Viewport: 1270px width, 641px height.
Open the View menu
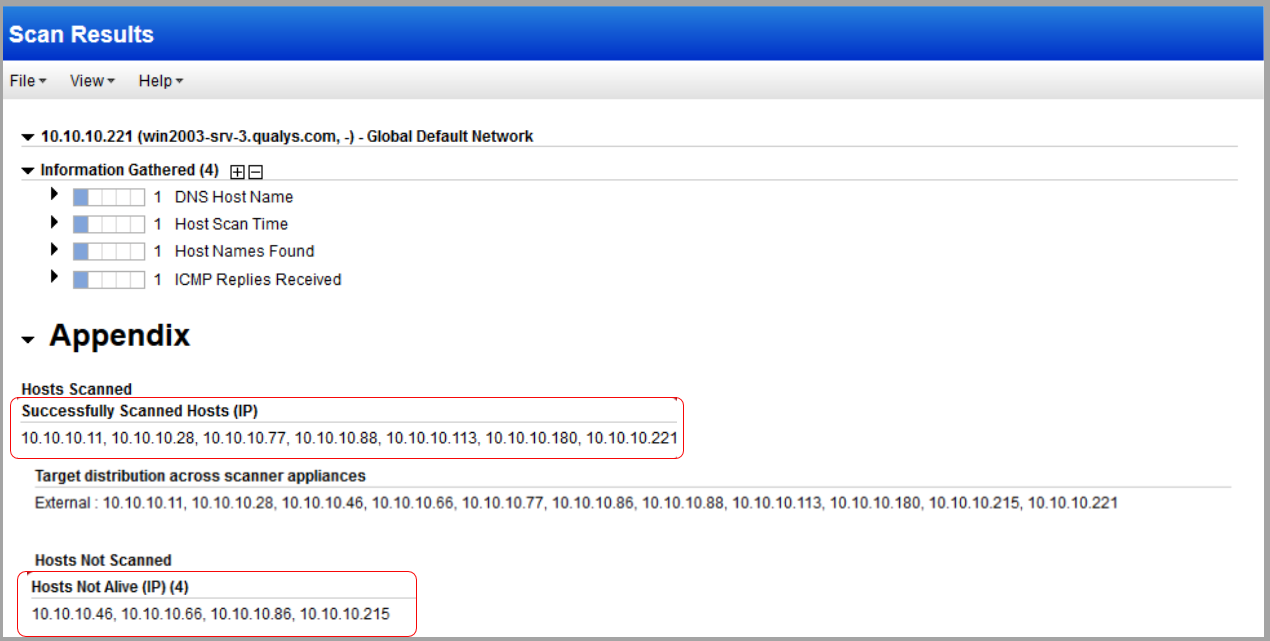[x=92, y=81]
